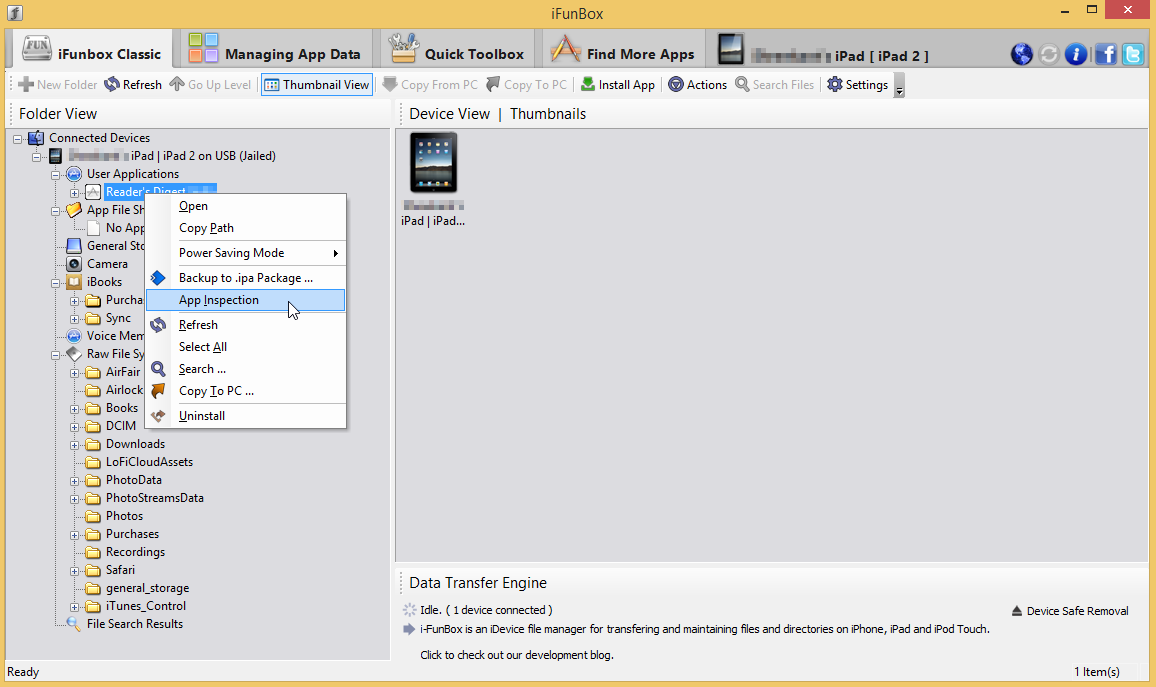The image size is (1156, 687).
Task: Choose Open in context menu
Action: click(x=246, y=206)
